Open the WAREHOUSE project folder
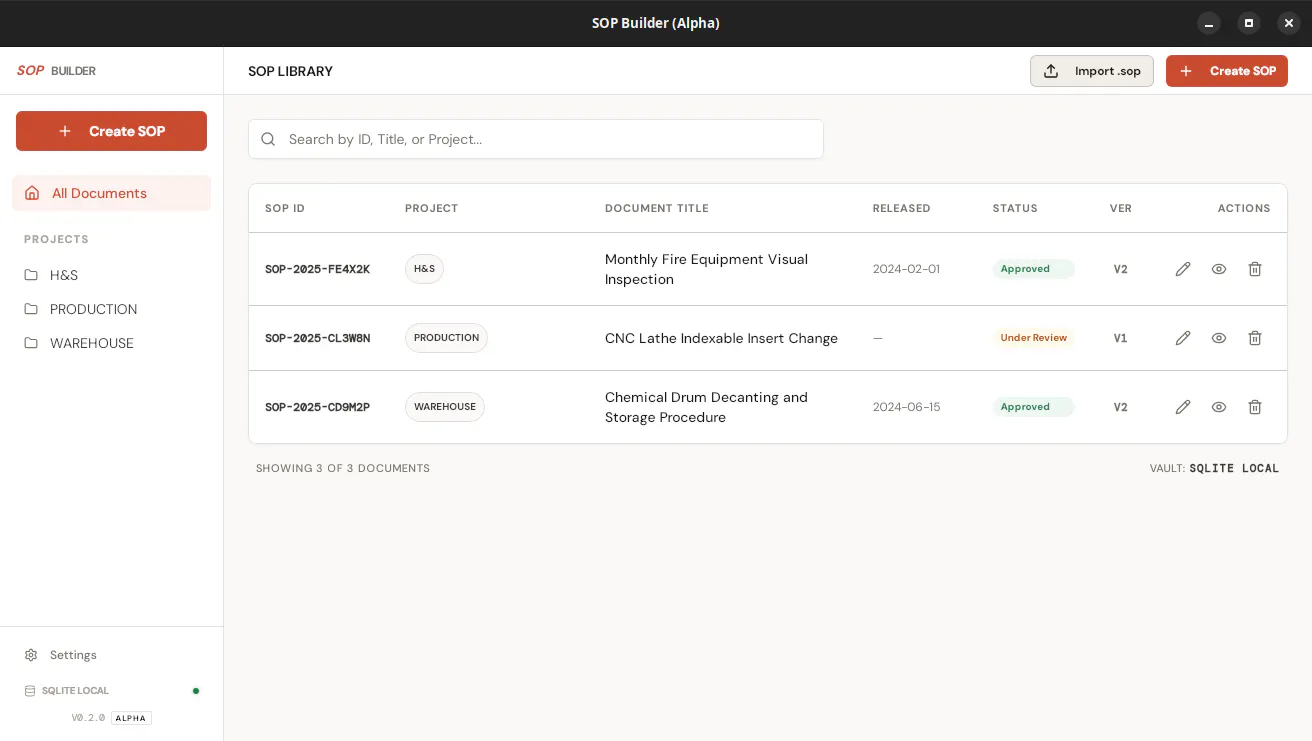 [111, 343]
